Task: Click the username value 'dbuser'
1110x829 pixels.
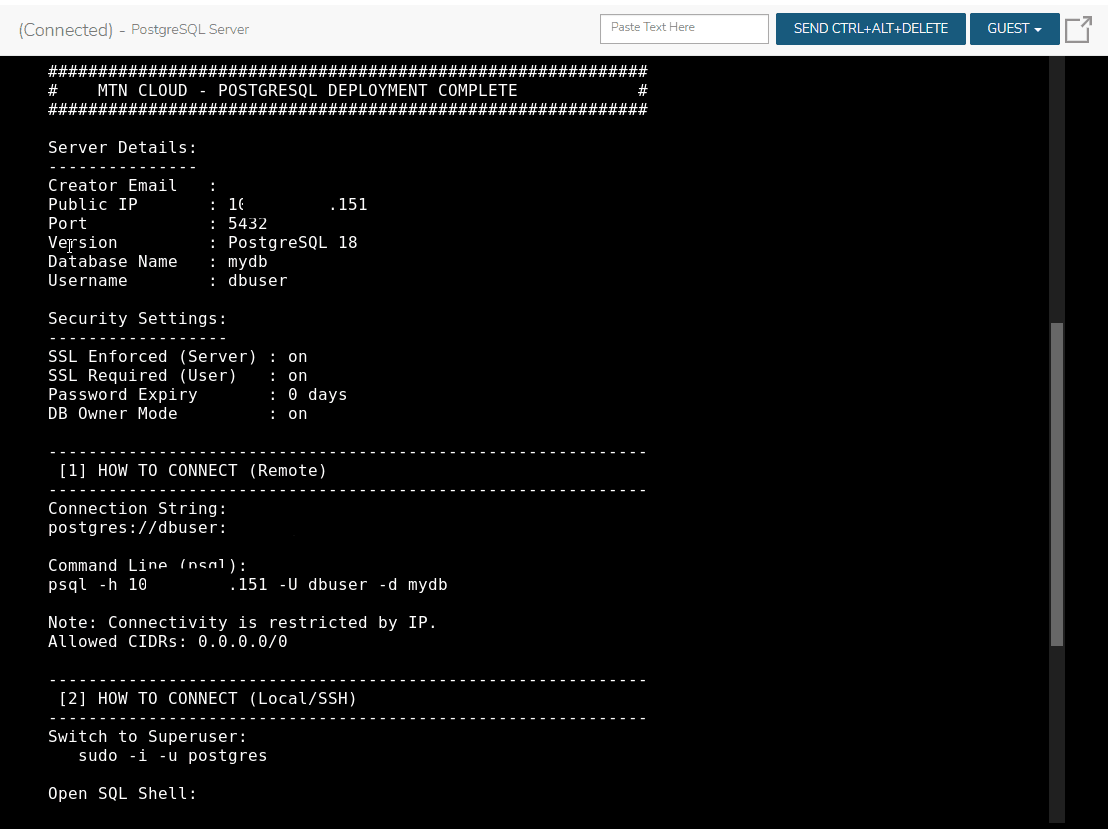Action: tap(258, 280)
